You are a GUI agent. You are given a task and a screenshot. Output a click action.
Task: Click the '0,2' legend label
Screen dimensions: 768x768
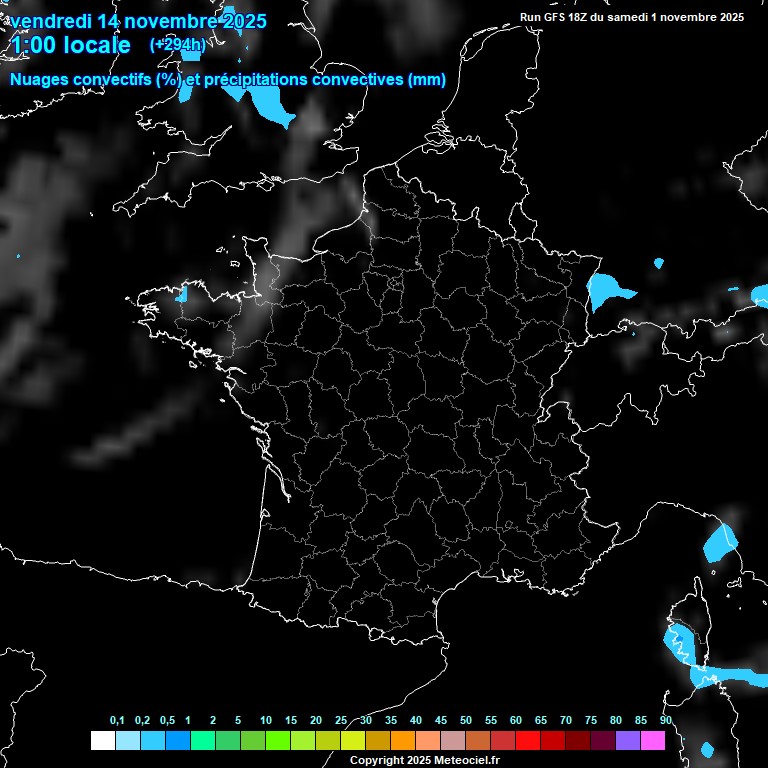[142, 720]
